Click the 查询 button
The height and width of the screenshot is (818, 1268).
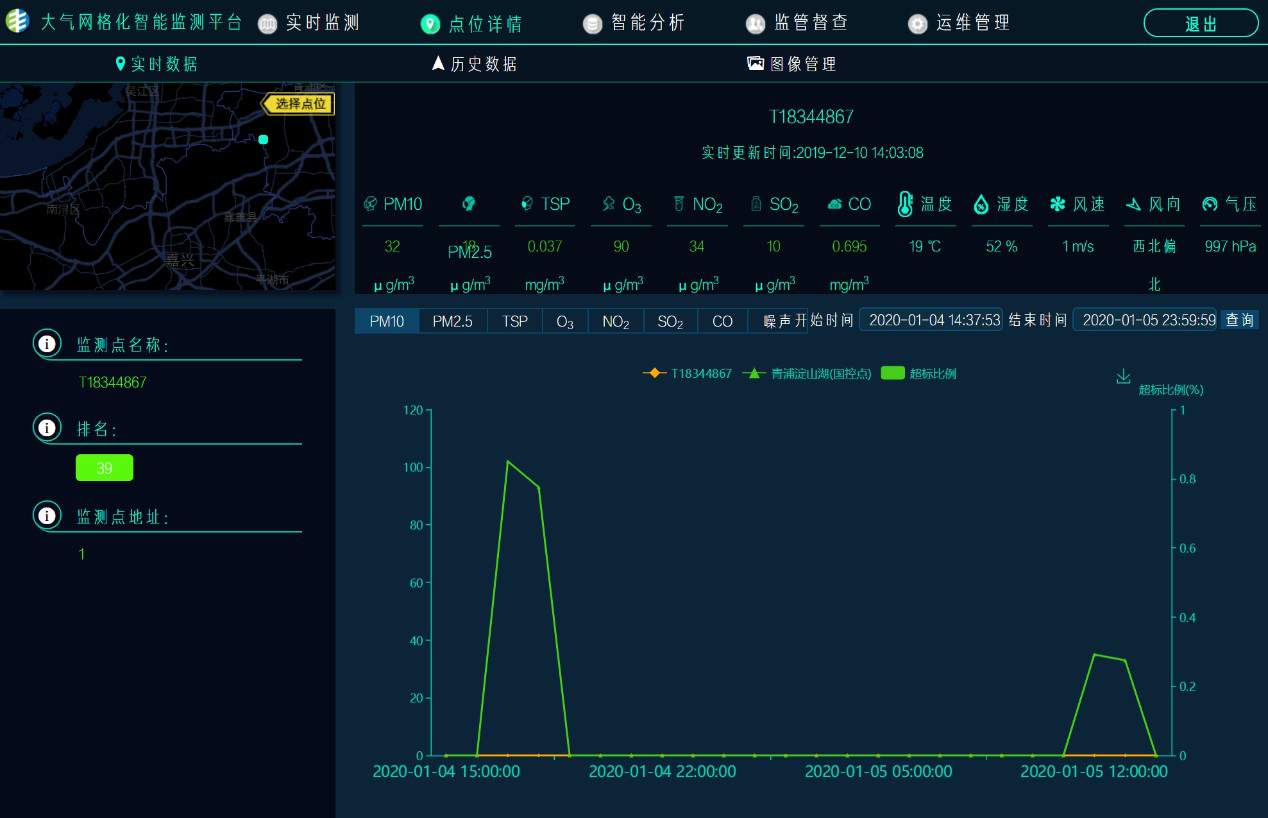pos(1239,320)
